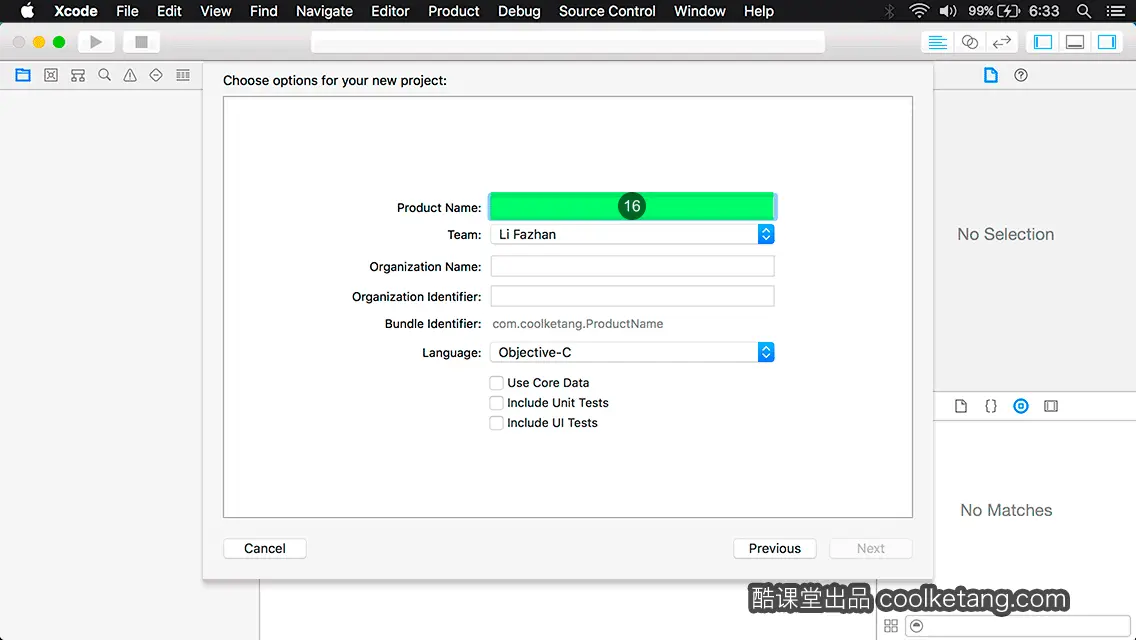This screenshot has width=1136, height=640.
Task: Show the Assistant editor
Action: tap(969, 42)
